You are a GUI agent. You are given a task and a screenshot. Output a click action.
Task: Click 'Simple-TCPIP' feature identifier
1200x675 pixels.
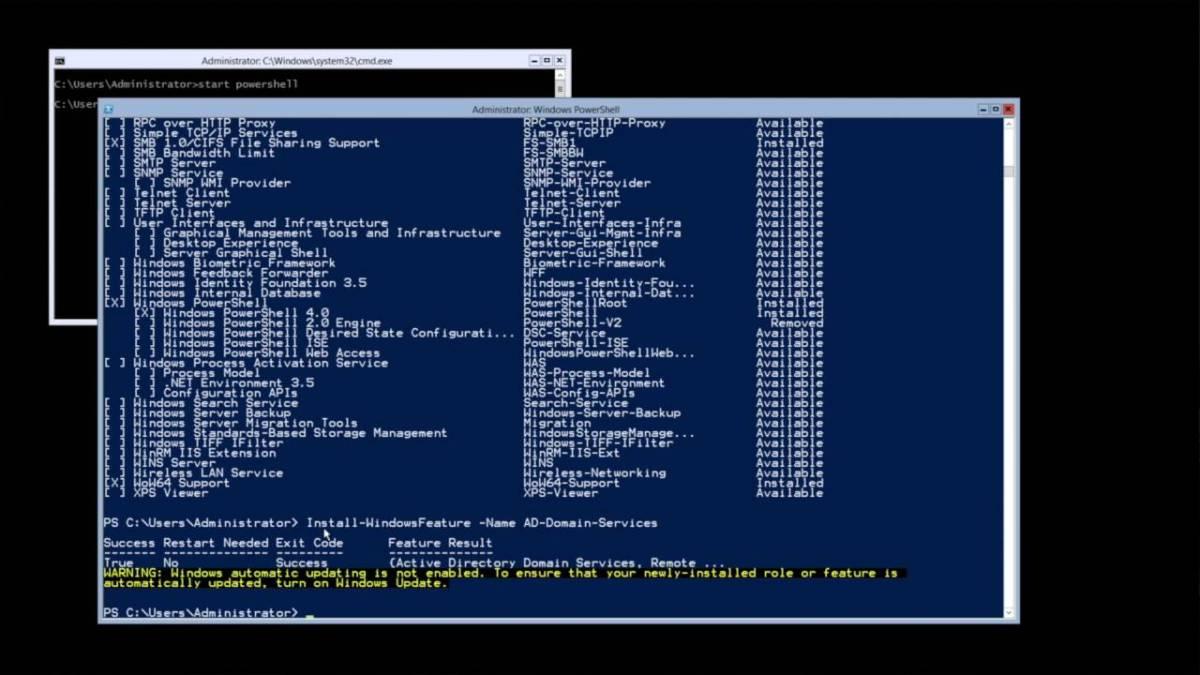(568, 133)
